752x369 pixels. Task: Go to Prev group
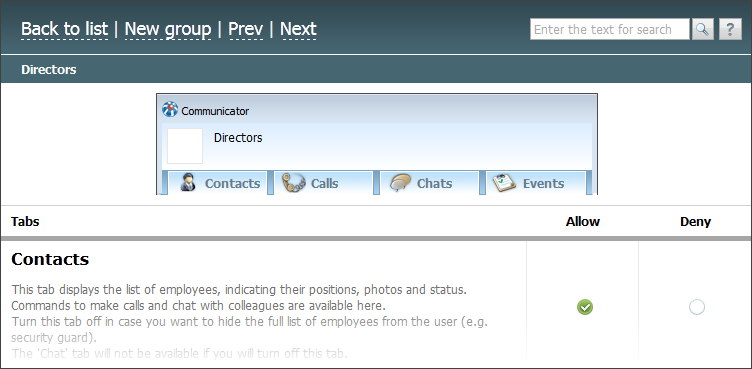coord(246,29)
